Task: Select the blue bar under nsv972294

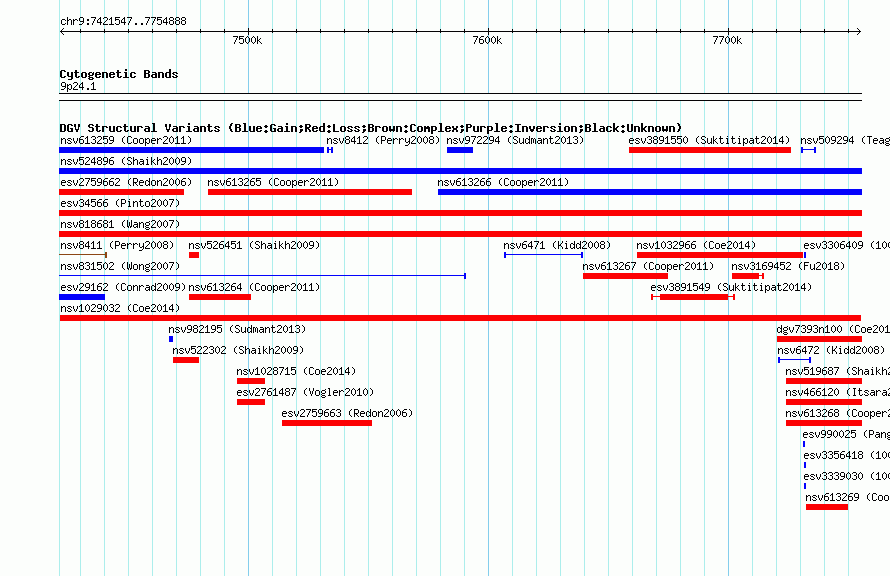Action: (x=460, y=150)
